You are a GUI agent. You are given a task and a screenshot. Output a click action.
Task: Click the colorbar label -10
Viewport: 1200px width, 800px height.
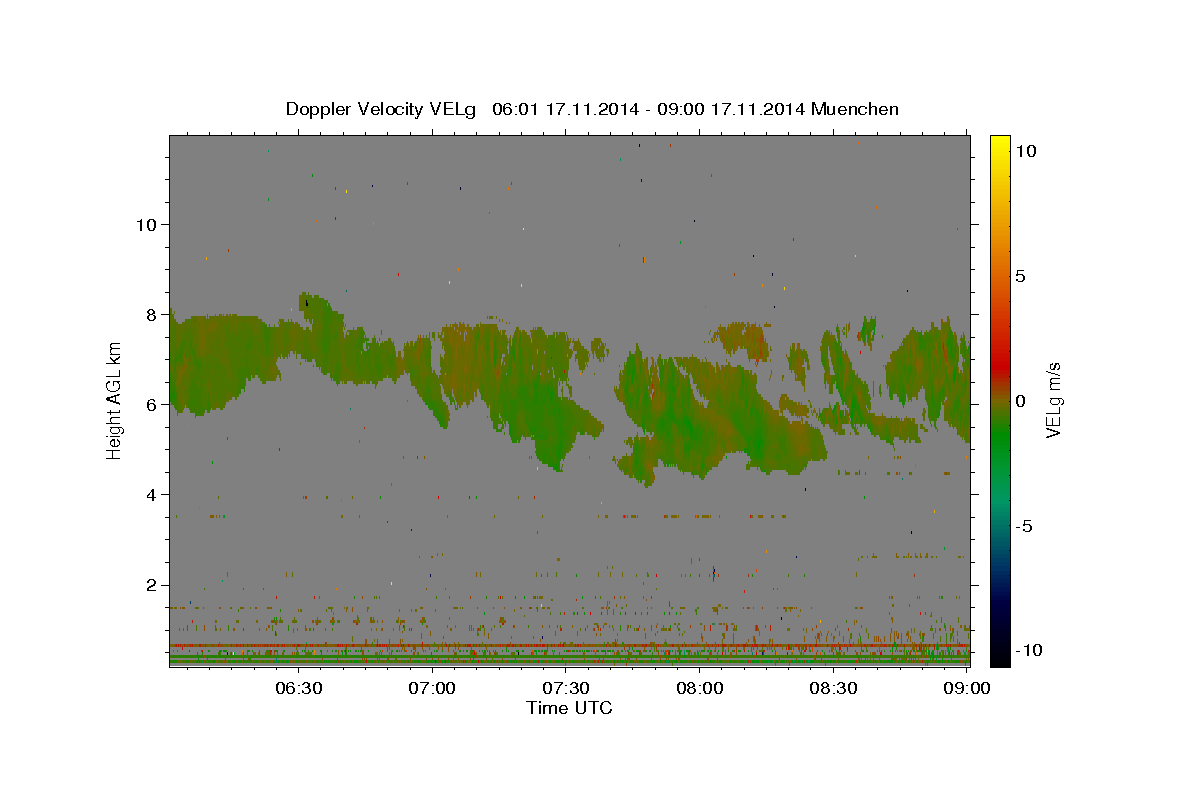[1027, 651]
